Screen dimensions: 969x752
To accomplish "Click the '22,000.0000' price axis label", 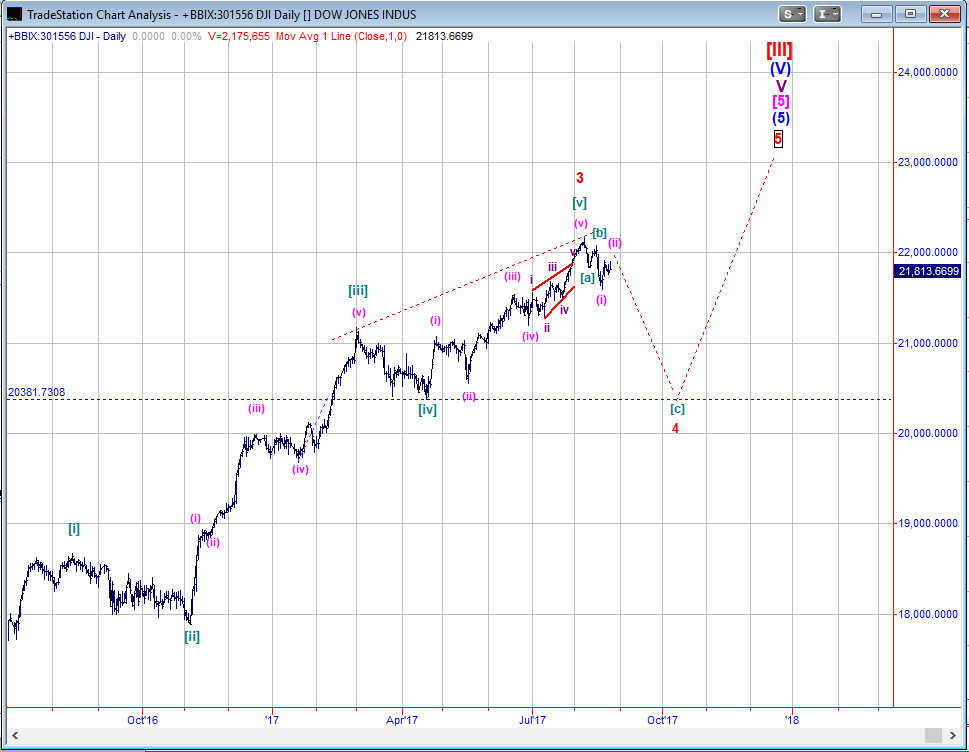I will 928,252.
